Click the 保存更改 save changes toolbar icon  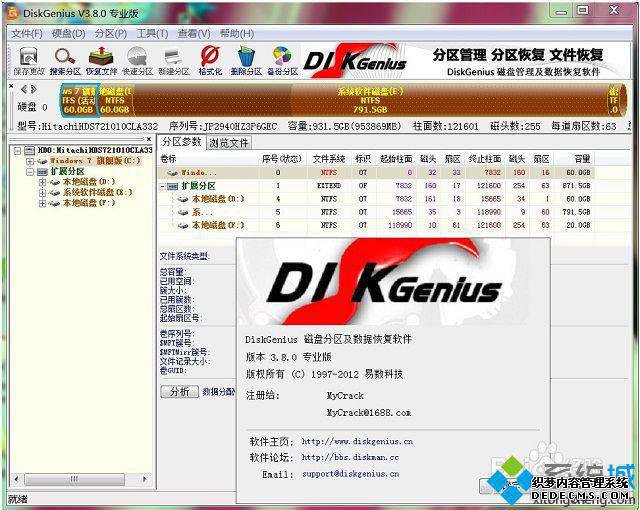(x=29, y=61)
